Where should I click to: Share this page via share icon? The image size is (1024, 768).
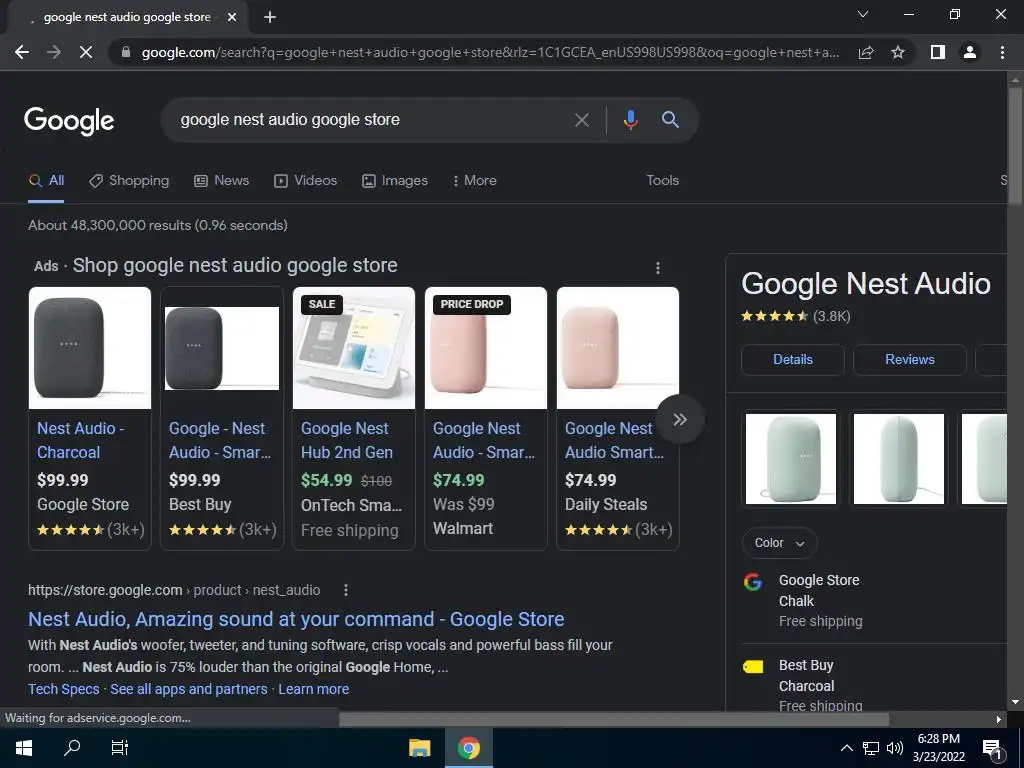866,52
